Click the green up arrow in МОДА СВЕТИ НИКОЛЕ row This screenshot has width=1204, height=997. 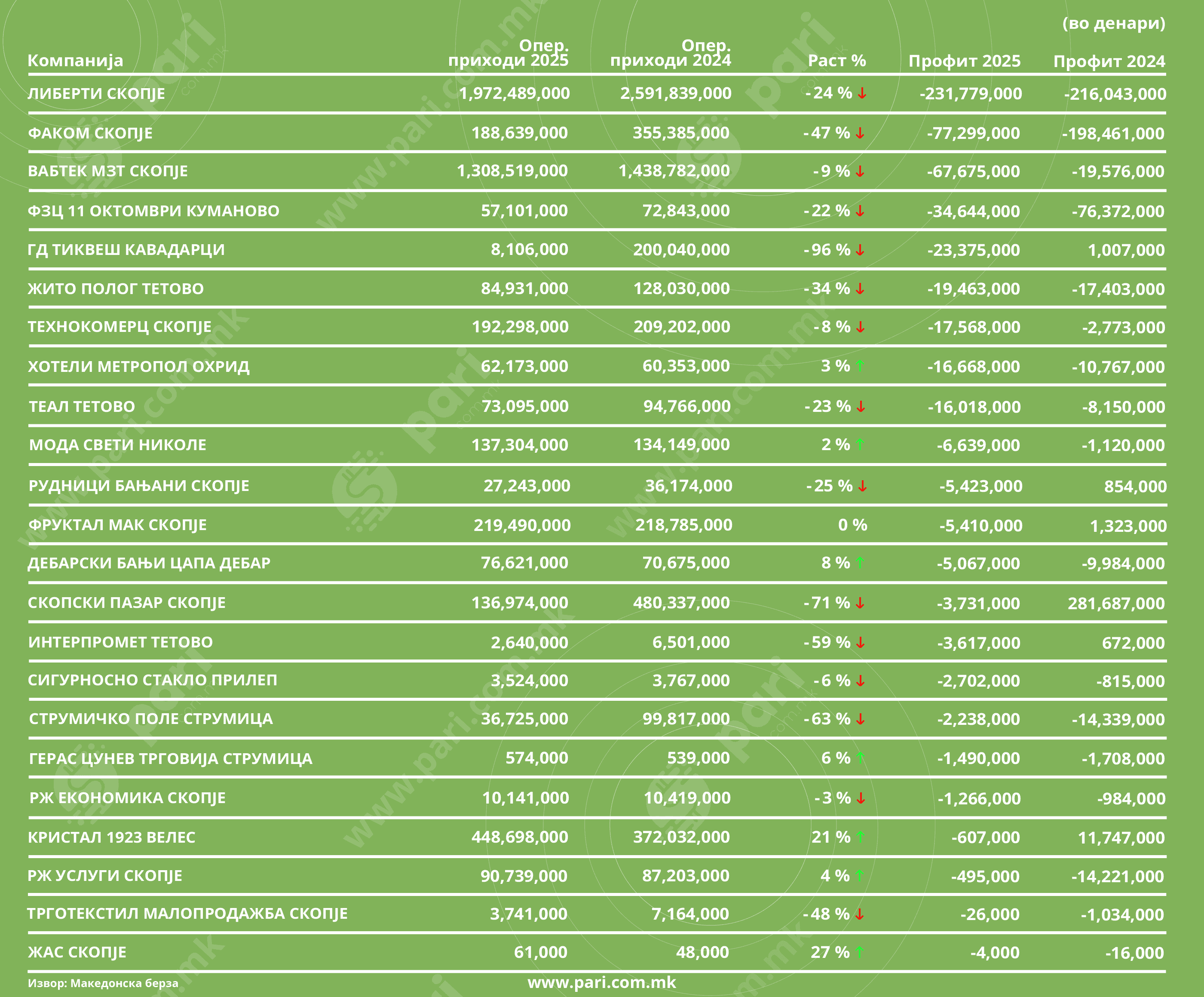pyautogui.click(x=859, y=444)
